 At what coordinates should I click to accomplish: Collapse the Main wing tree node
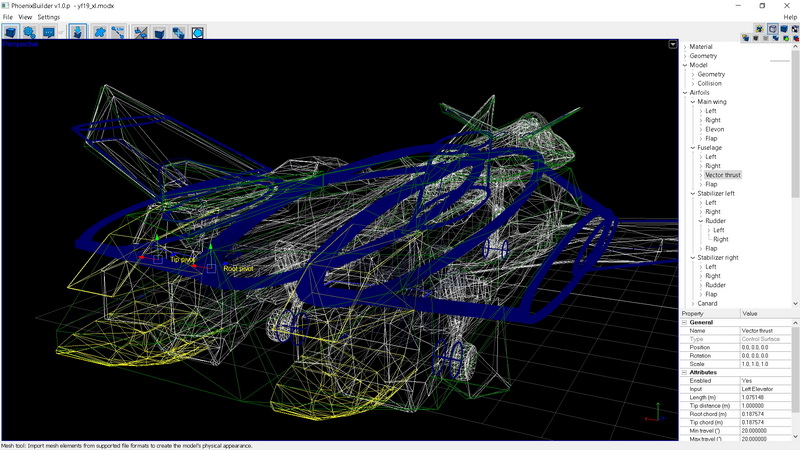click(692, 101)
